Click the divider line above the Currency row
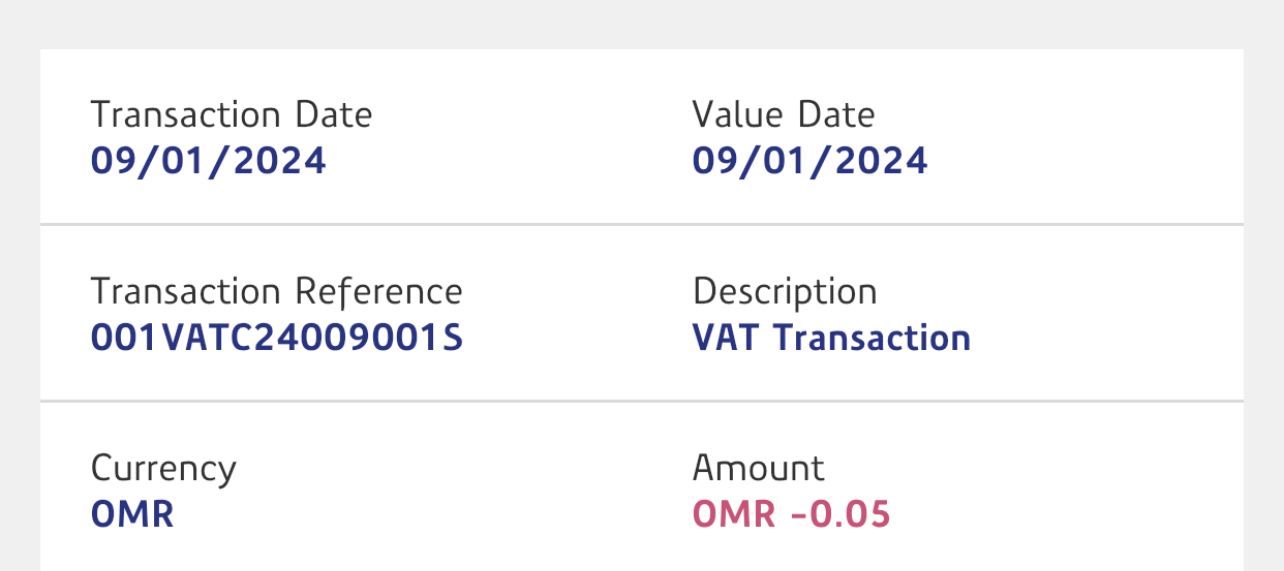 pyautogui.click(x=642, y=401)
